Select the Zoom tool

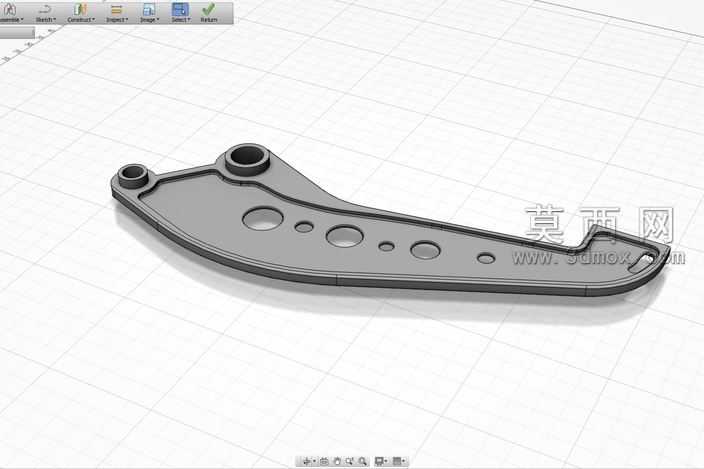349,461
